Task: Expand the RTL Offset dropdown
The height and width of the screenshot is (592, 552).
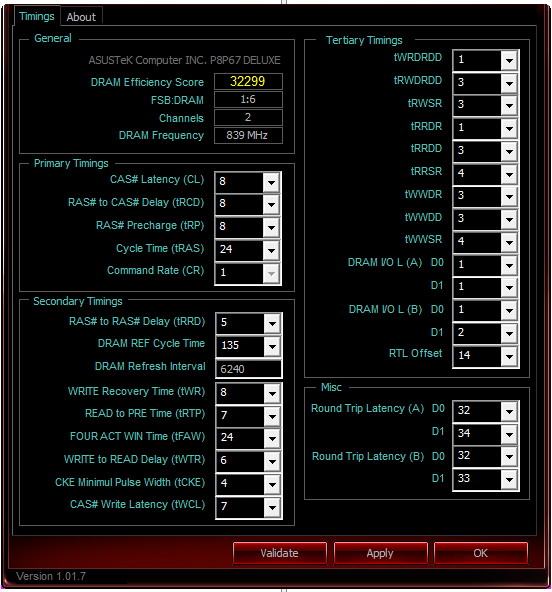Action: [x=509, y=356]
